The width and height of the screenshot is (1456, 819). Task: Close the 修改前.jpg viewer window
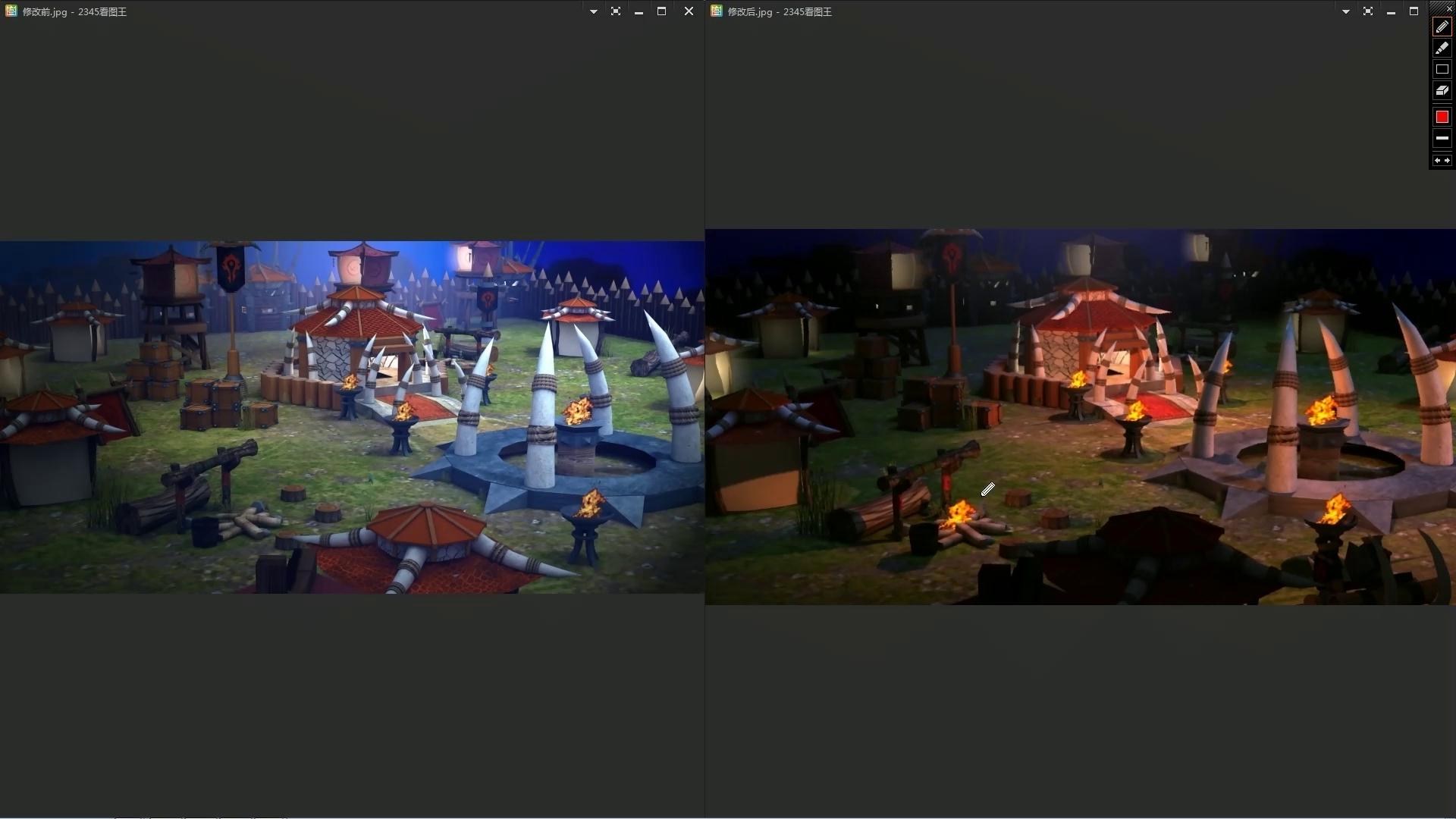[x=689, y=11]
